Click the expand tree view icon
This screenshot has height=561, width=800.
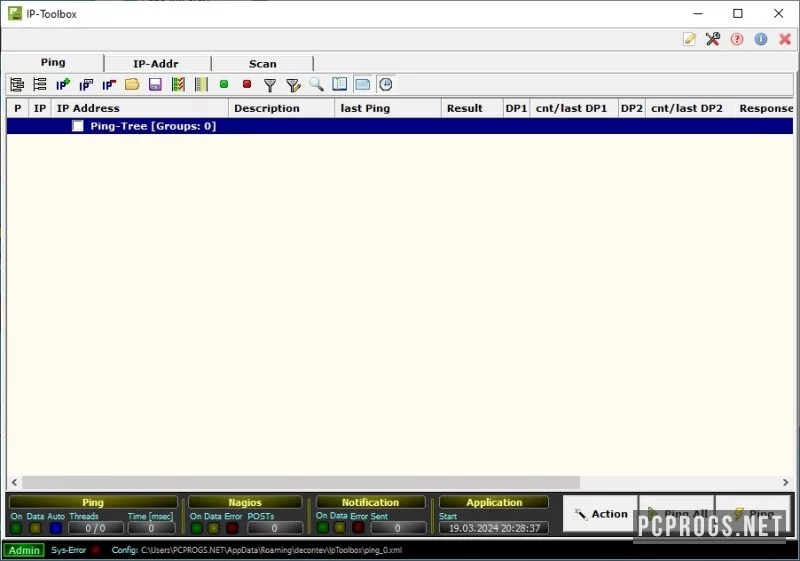pyautogui.click(x=17, y=85)
